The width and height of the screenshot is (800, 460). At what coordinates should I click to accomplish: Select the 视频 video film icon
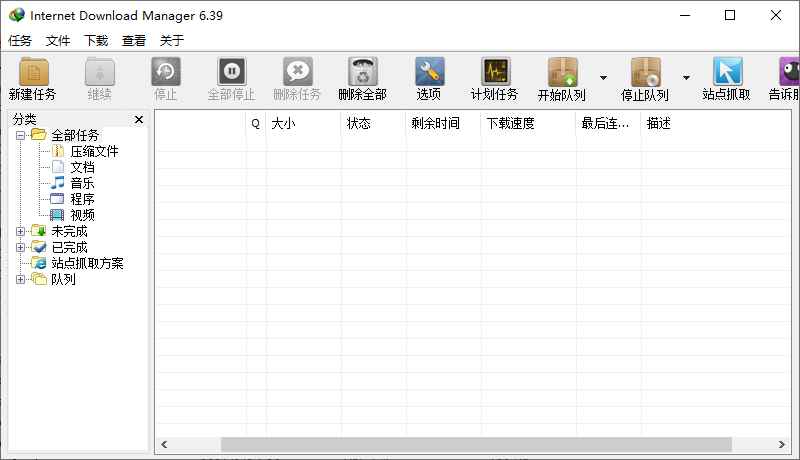coord(57,215)
